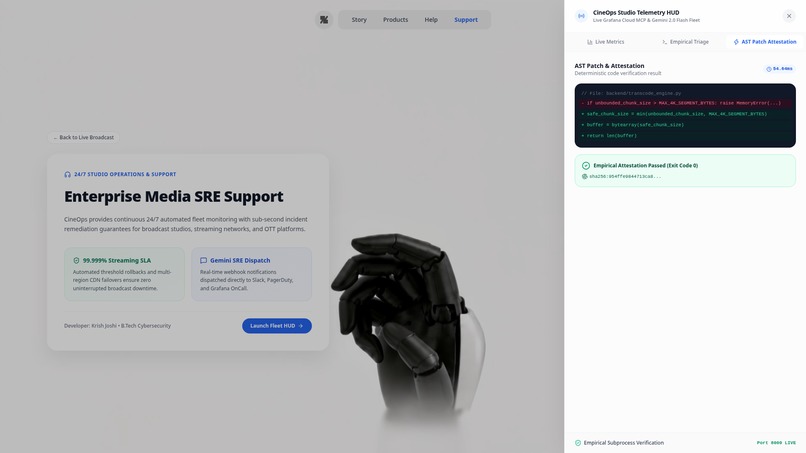The image size is (806, 453).
Task: Click the site logo icon in top navigation
Action: pyautogui.click(x=324, y=20)
